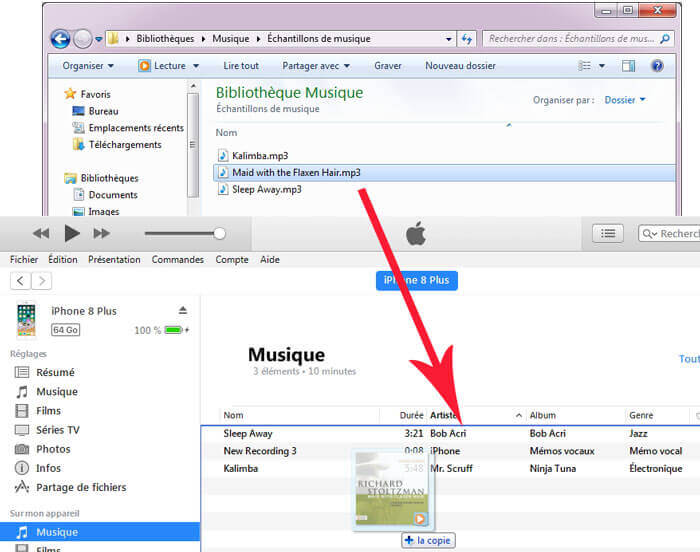Click the Explorer search field
700x552 pixels.
[578, 39]
